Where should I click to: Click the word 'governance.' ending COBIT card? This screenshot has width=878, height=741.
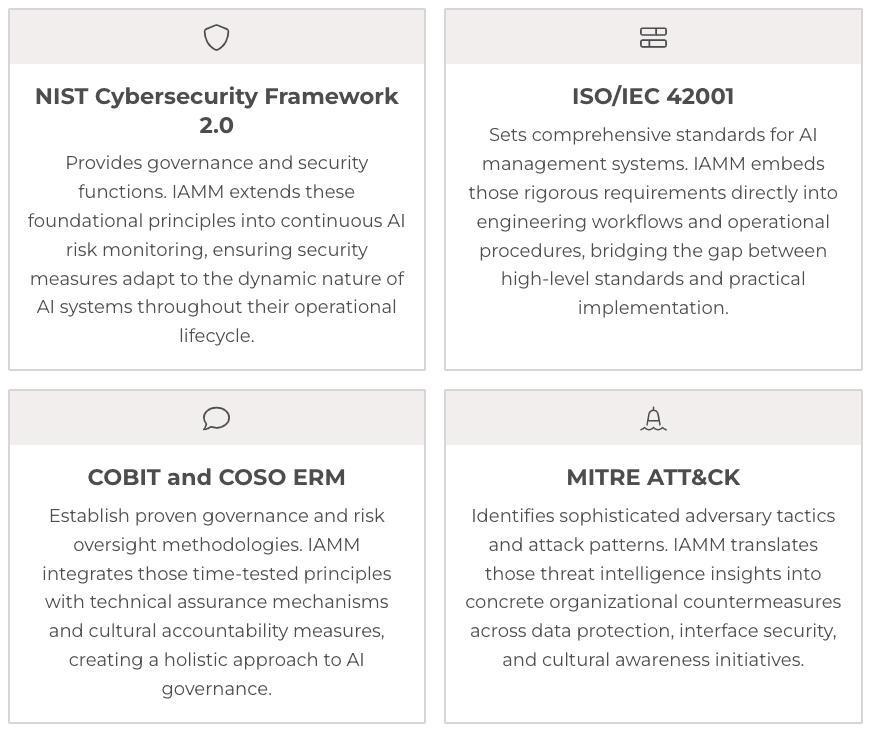(216, 688)
